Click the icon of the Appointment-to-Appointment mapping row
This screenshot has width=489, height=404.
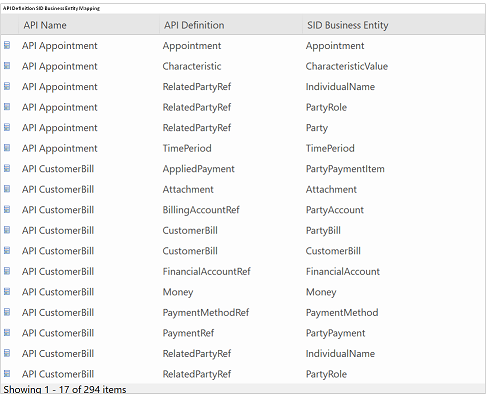point(7,45)
